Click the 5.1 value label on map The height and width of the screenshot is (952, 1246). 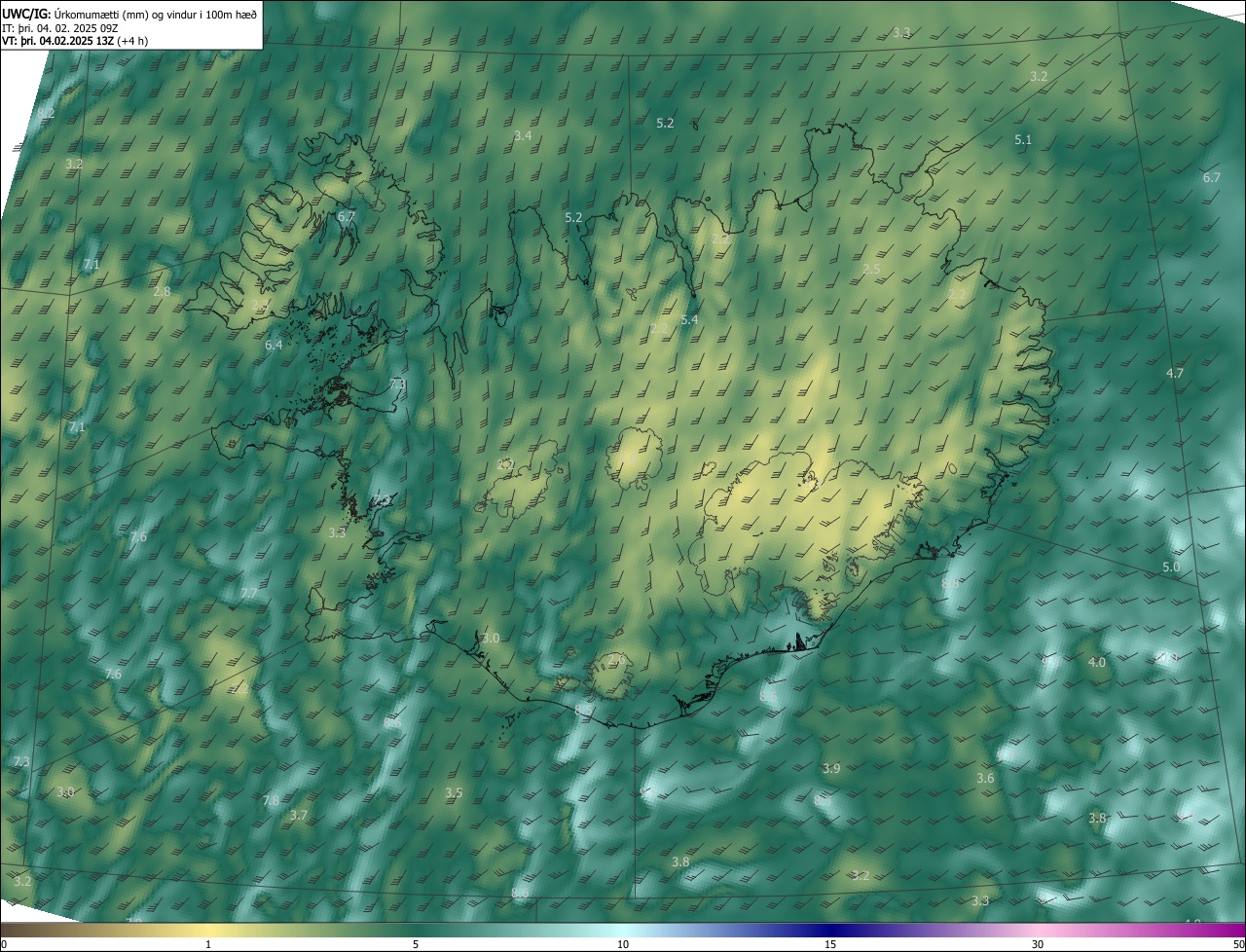(1023, 140)
